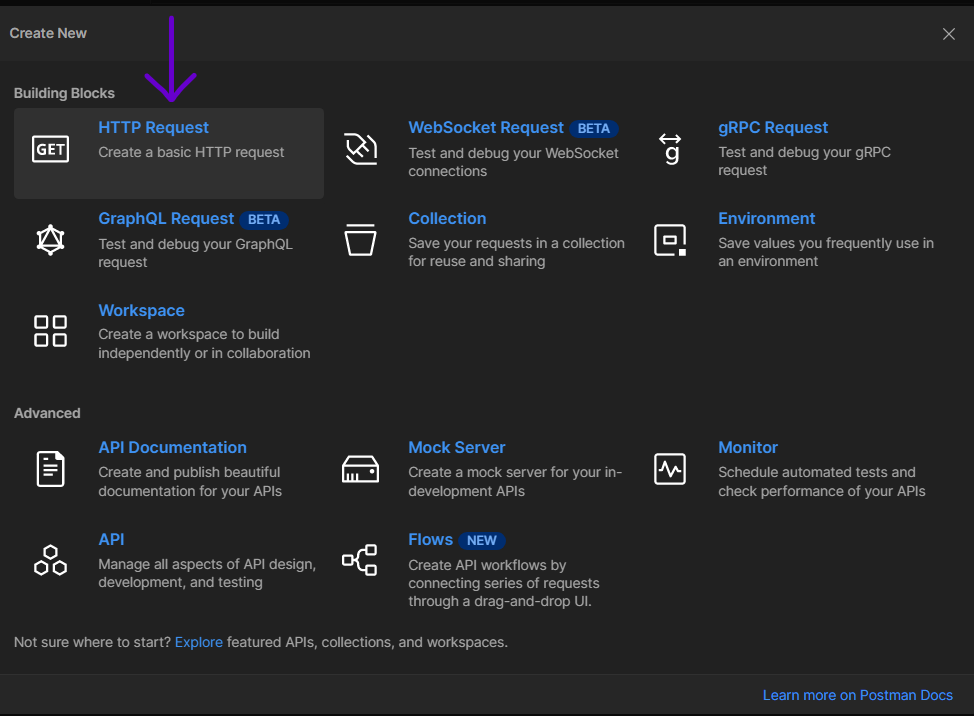Screen dimensions: 974x716
Task: Click 'Schedule automated tests' description text
Action: (x=822, y=482)
